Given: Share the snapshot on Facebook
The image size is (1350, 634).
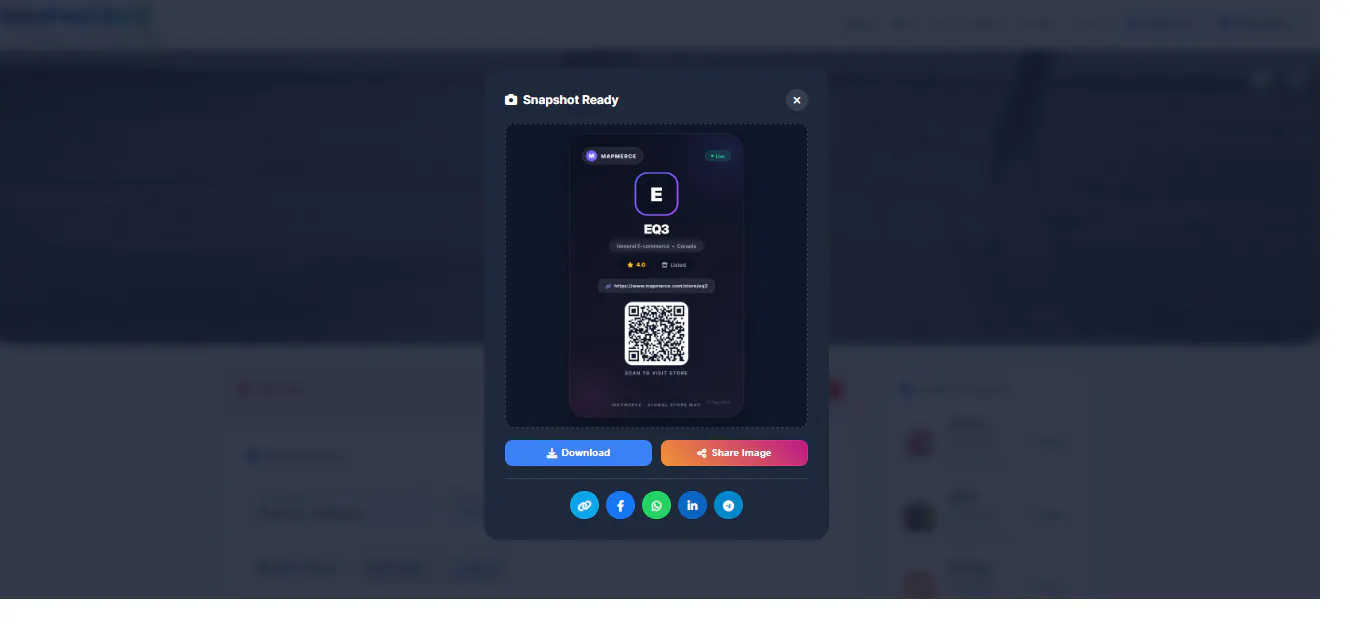Looking at the screenshot, I should point(620,506).
